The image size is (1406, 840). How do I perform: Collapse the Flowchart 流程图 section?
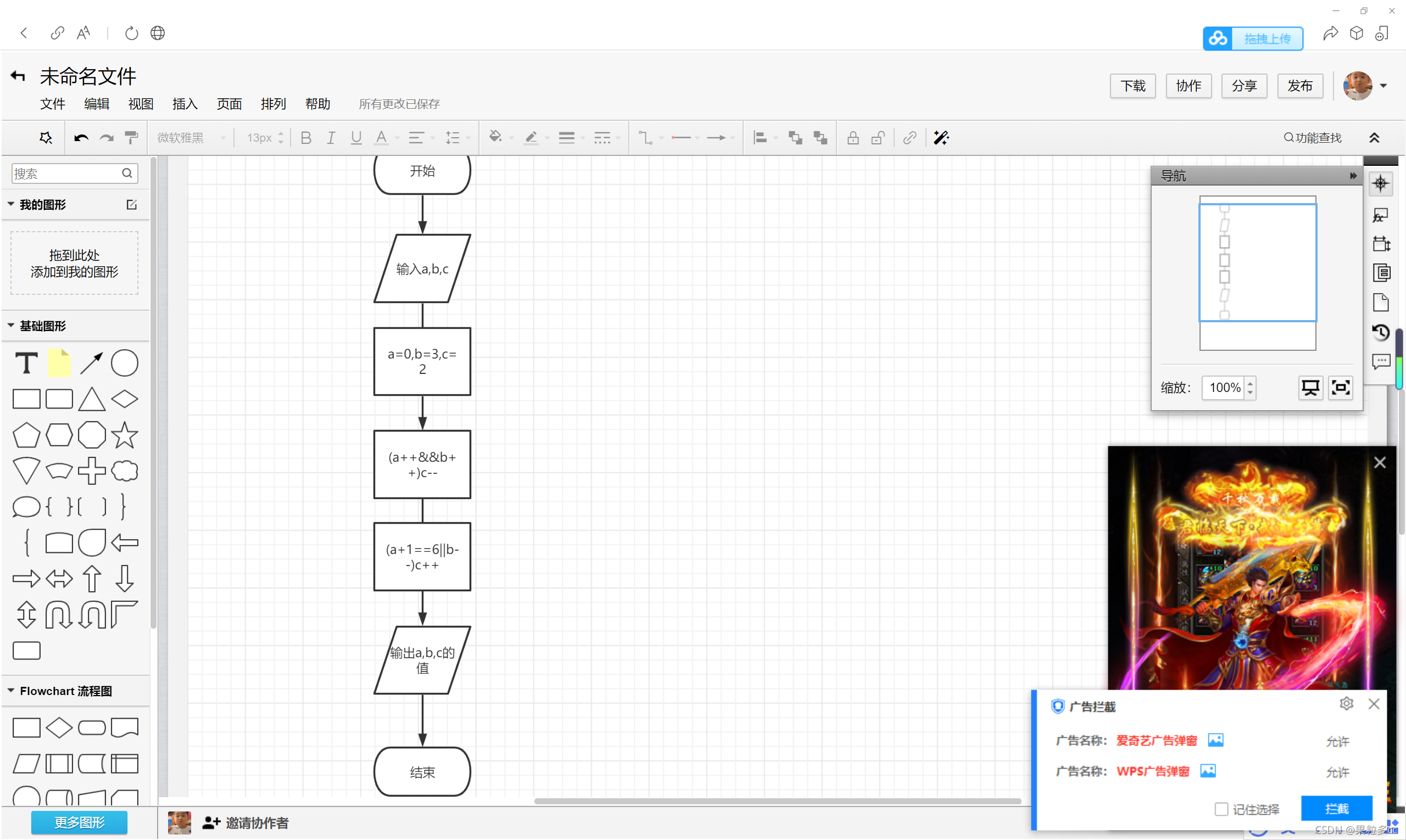pyautogui.click(x=11, y=691)
